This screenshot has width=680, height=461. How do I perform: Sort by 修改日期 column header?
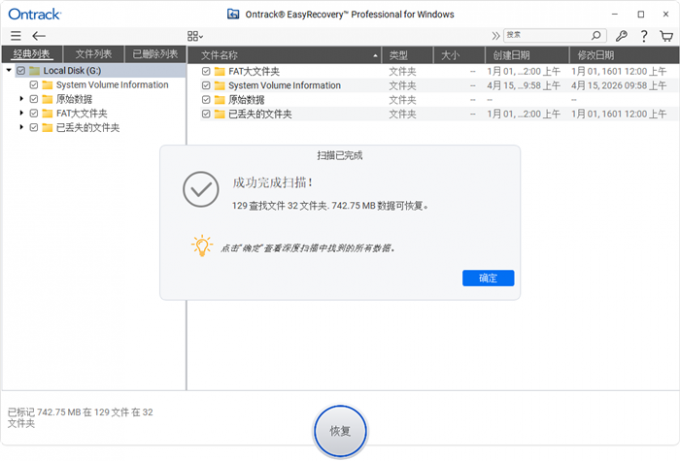[x=624, y=55]
